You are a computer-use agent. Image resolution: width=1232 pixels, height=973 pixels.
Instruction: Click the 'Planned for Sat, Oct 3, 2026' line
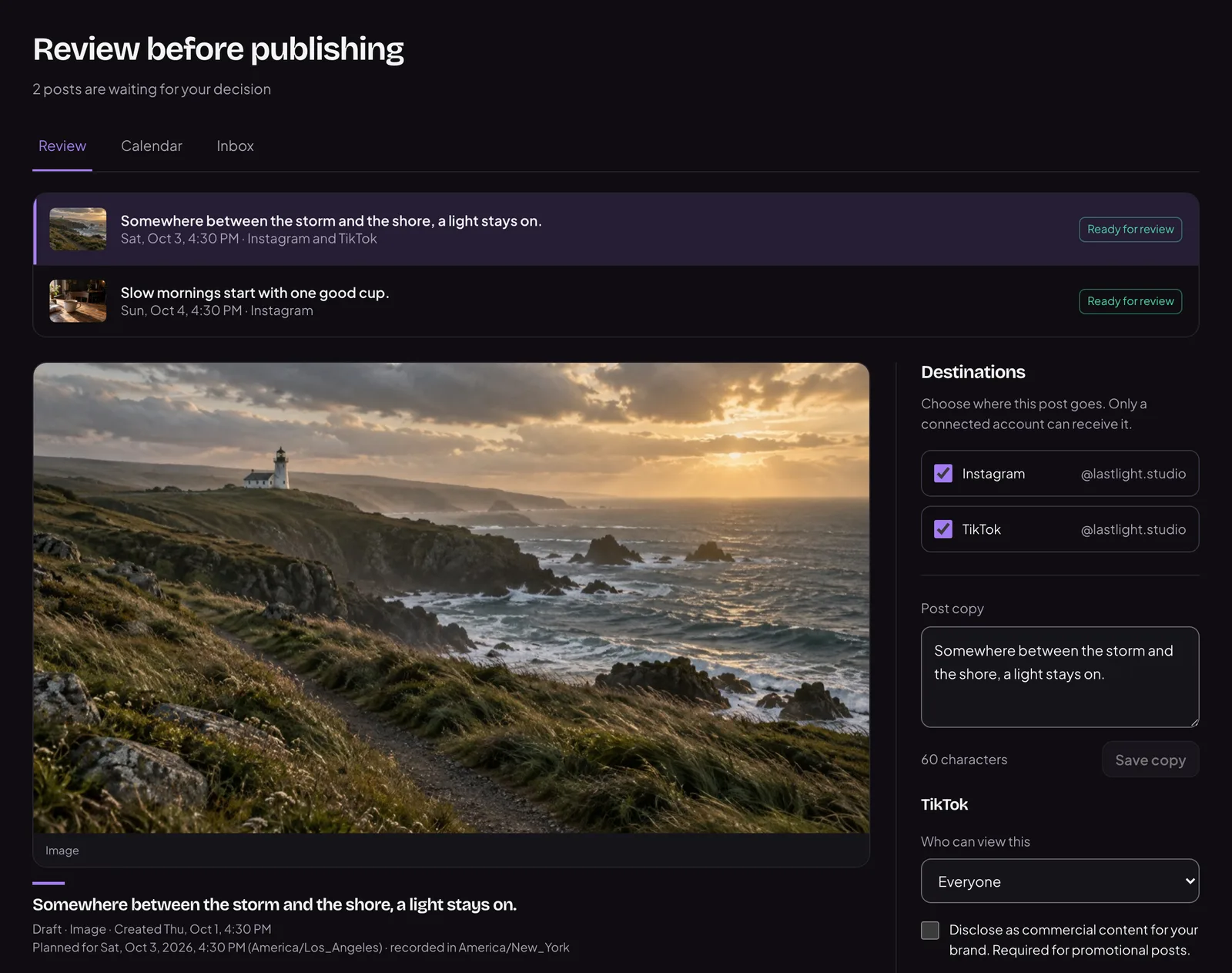(x=301, y=948)
